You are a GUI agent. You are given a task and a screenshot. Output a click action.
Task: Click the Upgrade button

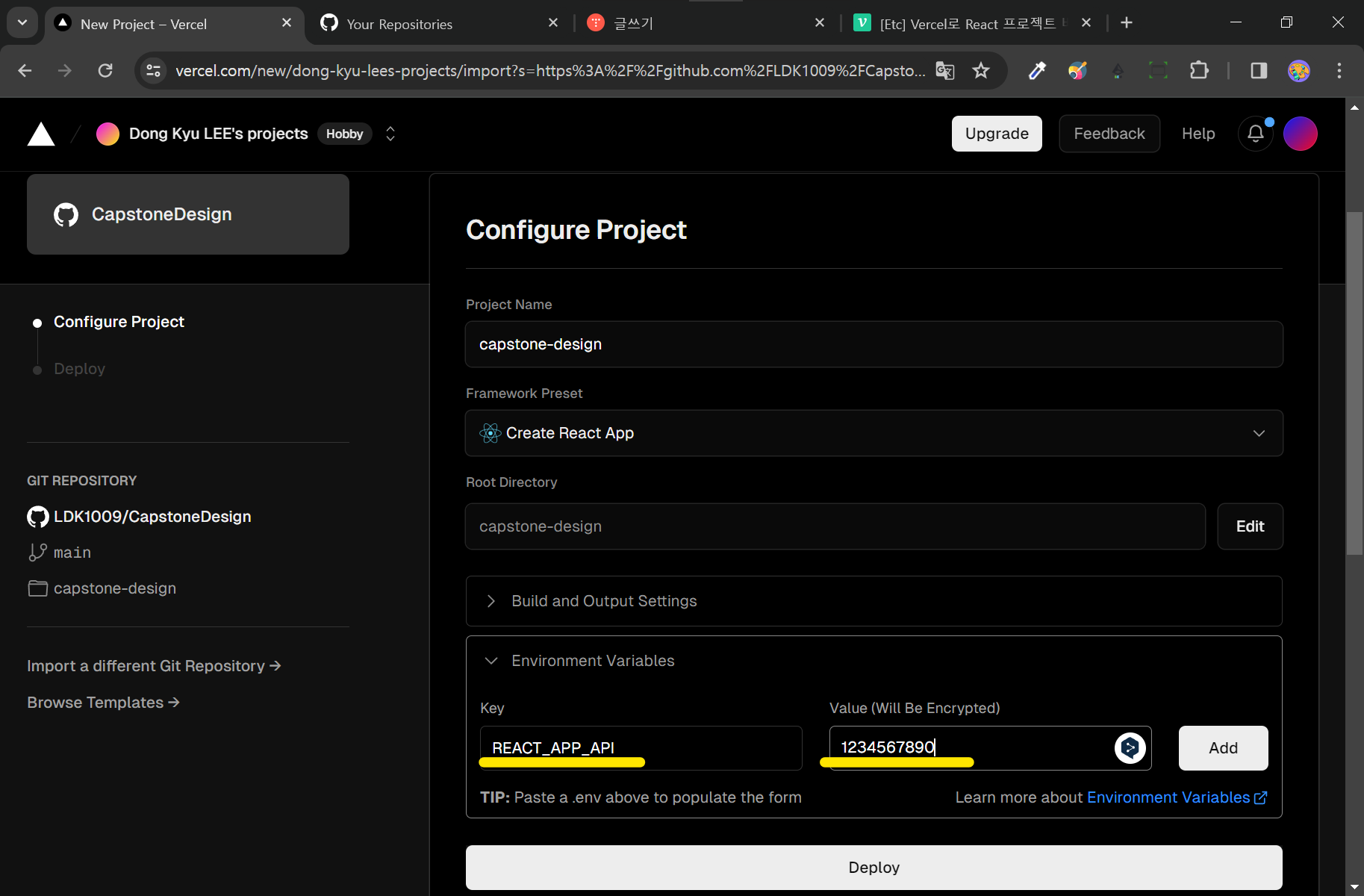997,134
